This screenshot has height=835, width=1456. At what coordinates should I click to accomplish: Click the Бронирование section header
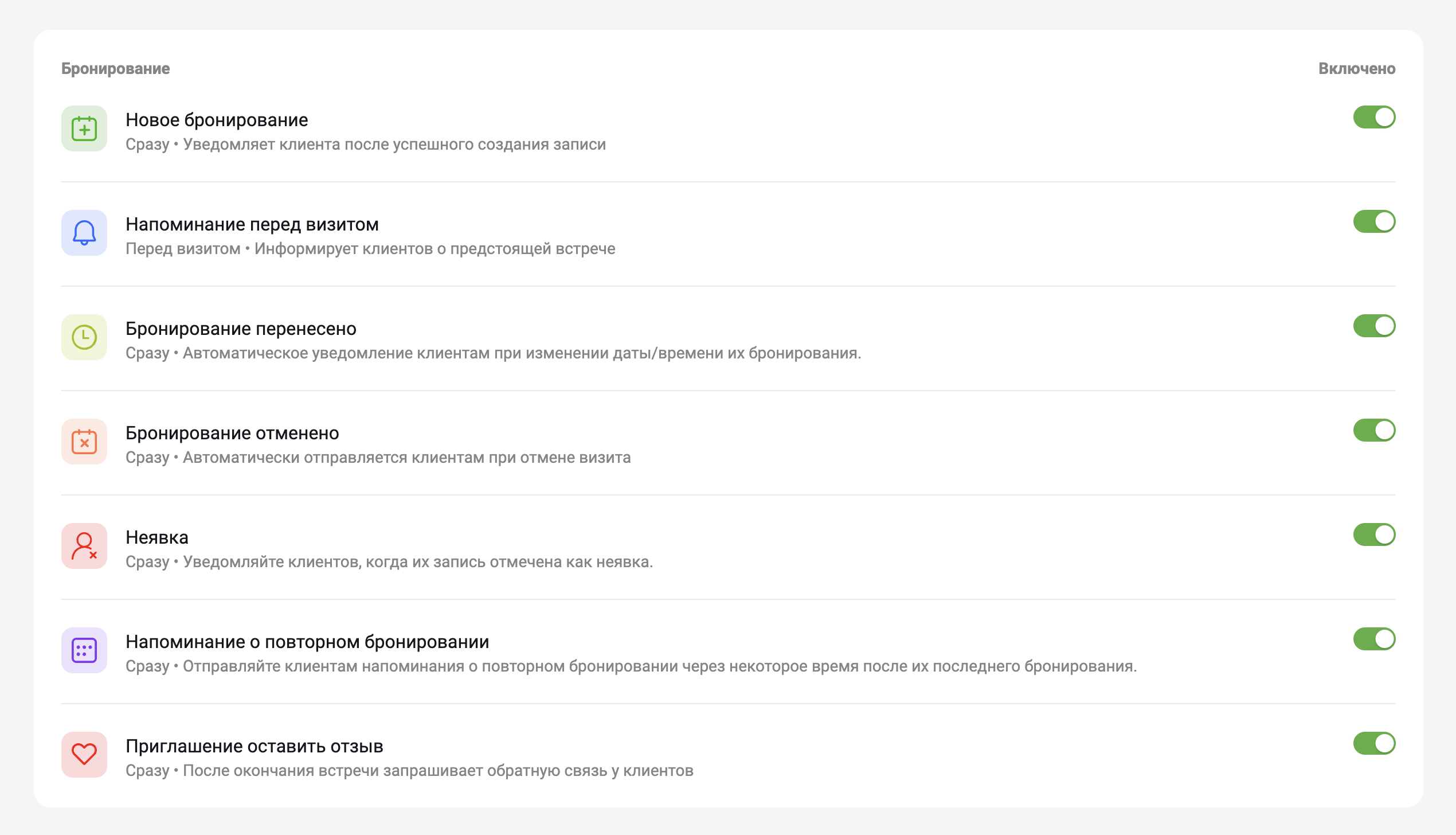[115, 68]
